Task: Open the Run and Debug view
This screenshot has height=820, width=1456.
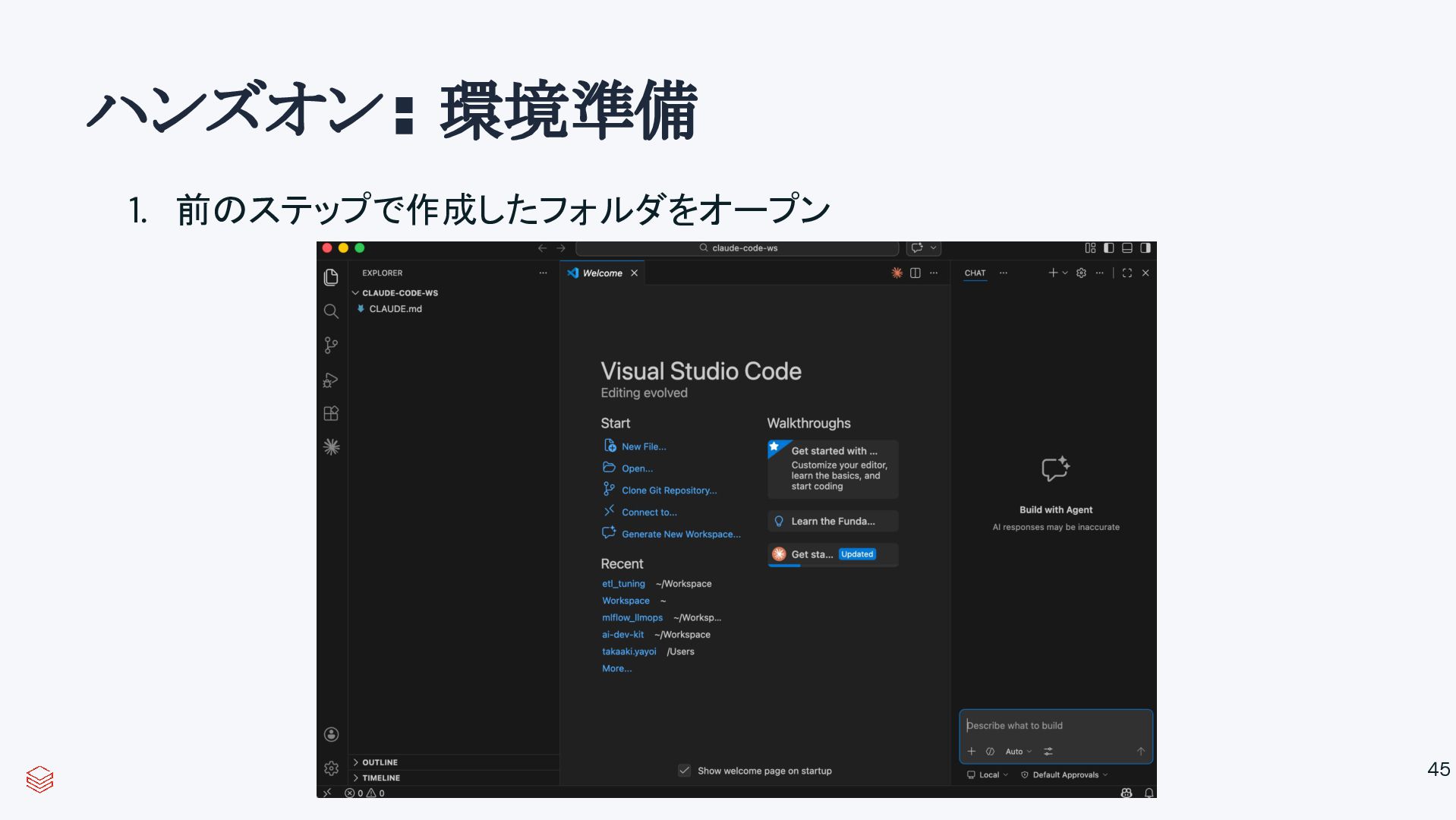Action: click(331, 380)
